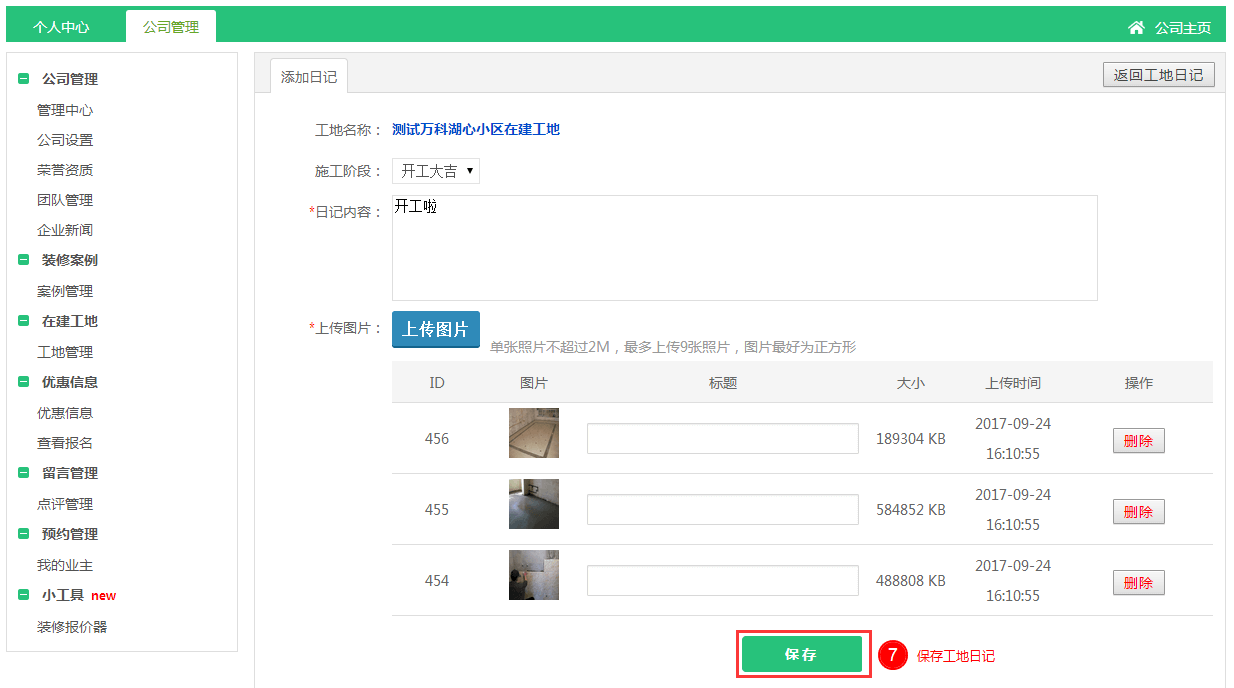Open thumbnail of image 455
Viewport: 1234px width, 688px height.
(x=534, y=504)
